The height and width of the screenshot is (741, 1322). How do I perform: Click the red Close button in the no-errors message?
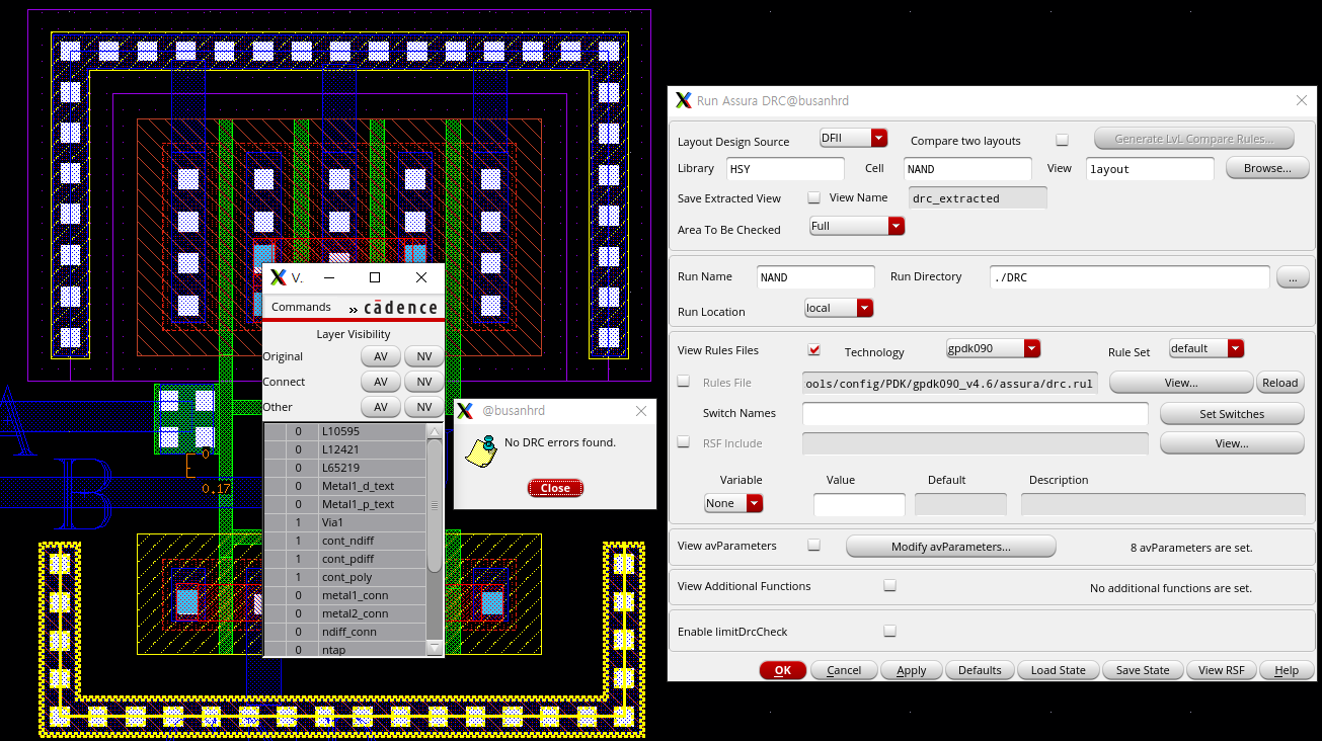tap(555, 488)
